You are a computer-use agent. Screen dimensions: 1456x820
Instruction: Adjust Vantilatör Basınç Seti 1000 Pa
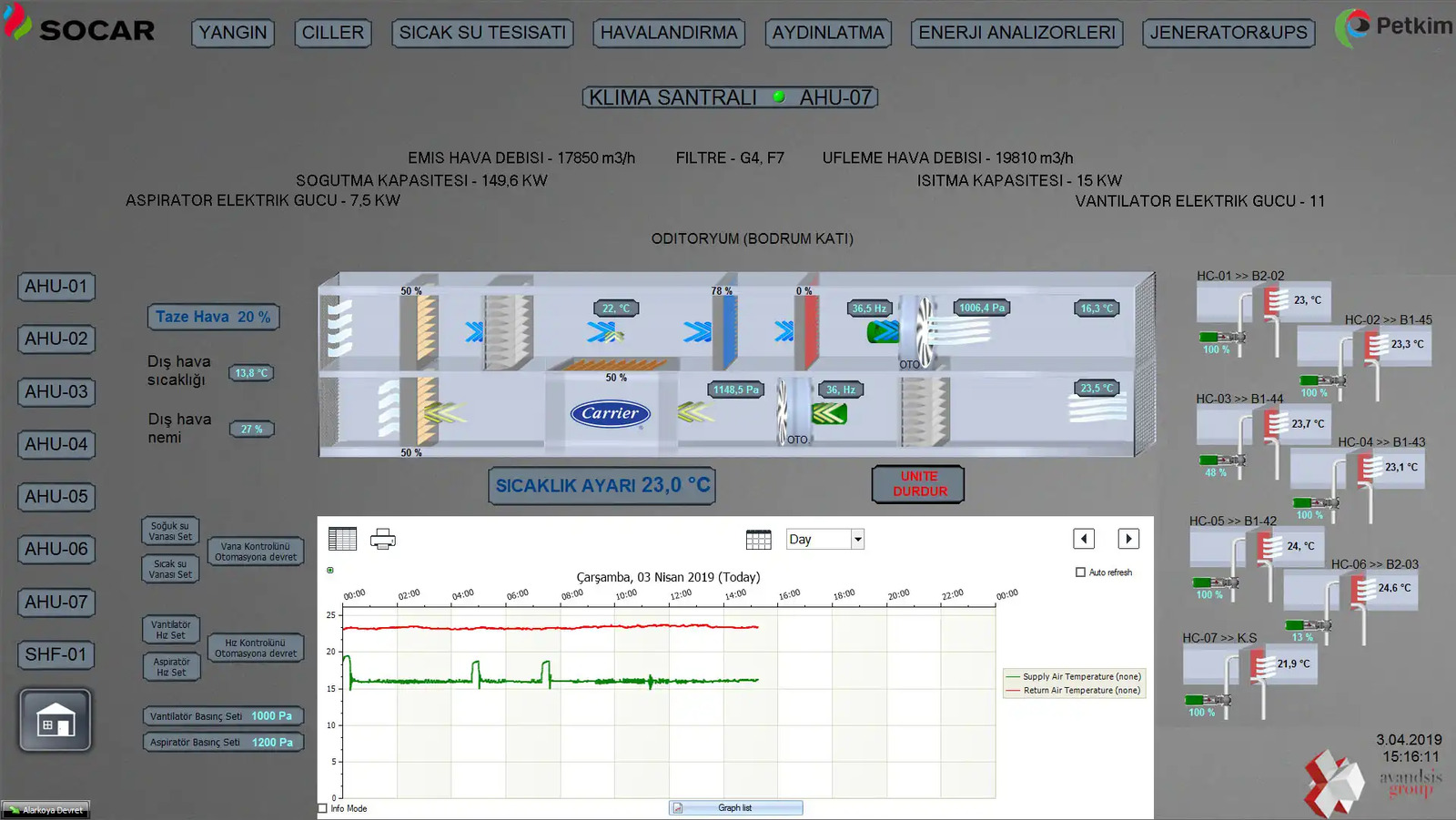coord(222,716)
